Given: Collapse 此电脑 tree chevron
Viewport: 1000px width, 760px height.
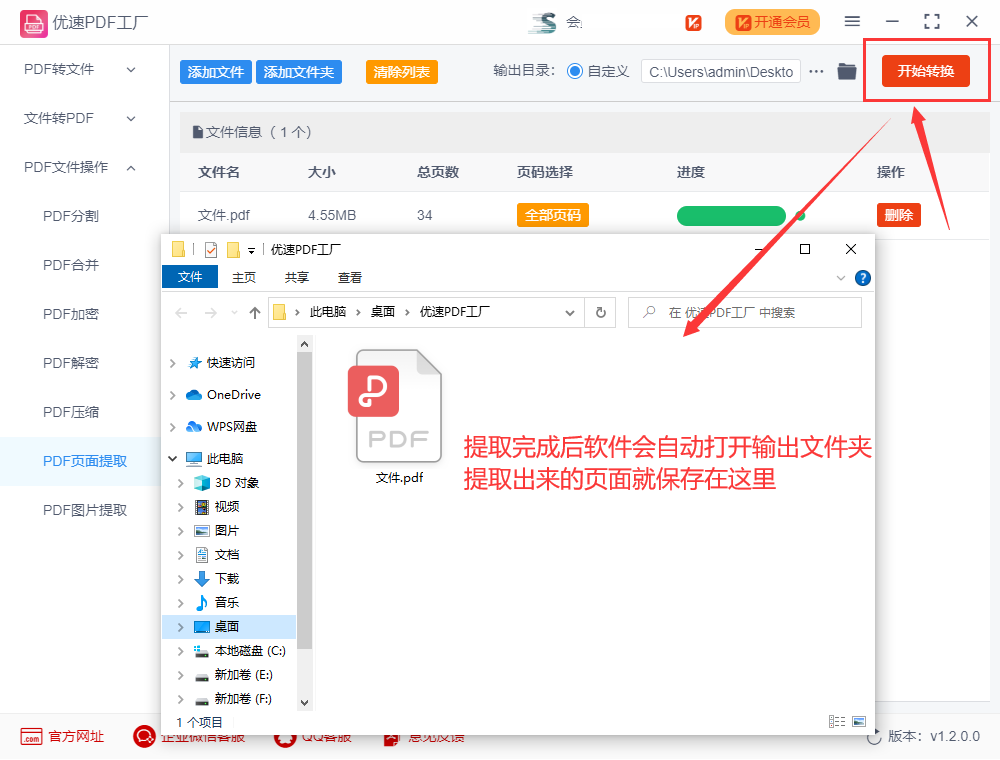Looking at the screenshot, I should (173, 458).
